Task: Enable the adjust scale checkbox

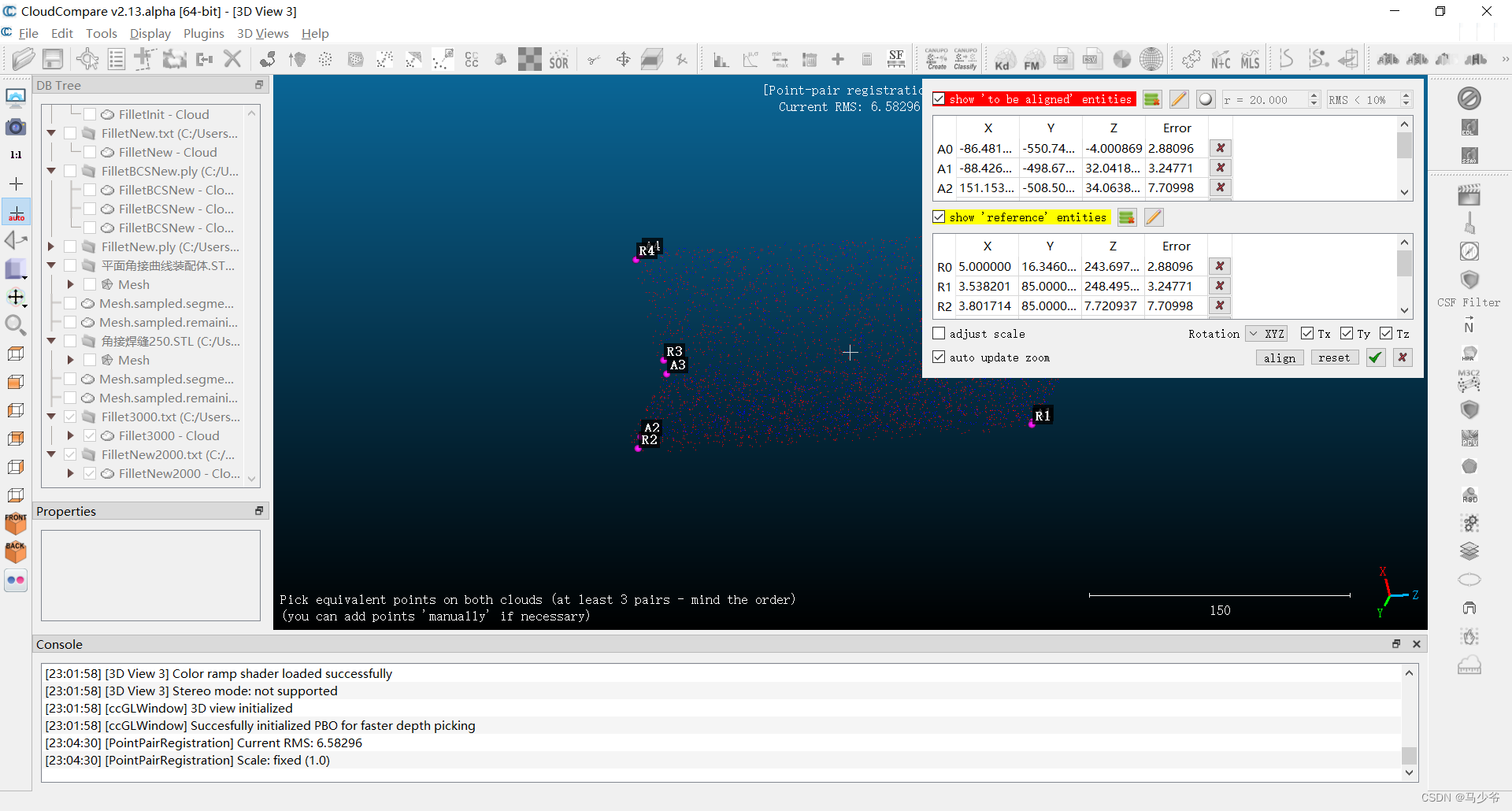Action: 938,333
